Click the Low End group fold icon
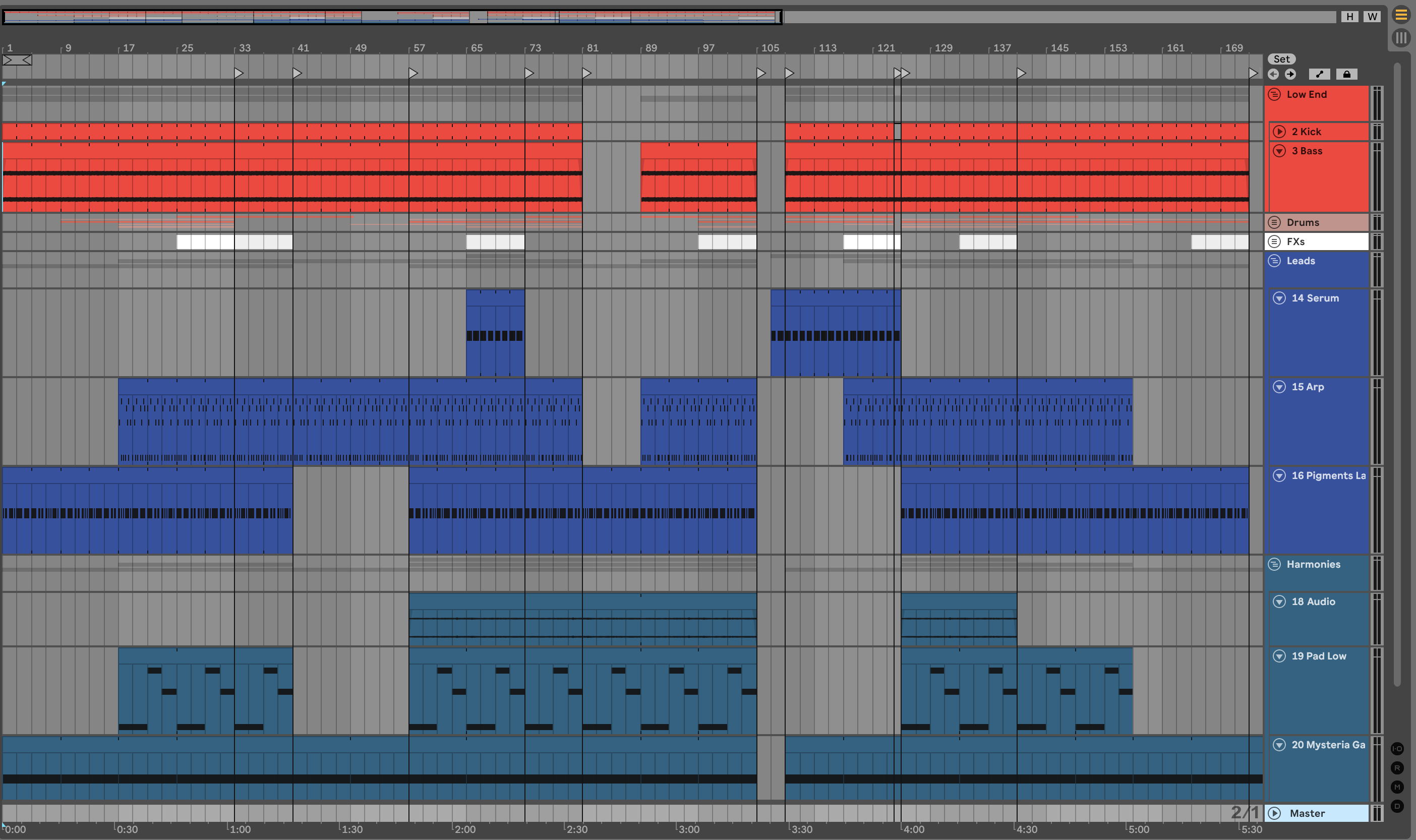The height and width of the screenshot is (840, 1416). click(1274, 94)
